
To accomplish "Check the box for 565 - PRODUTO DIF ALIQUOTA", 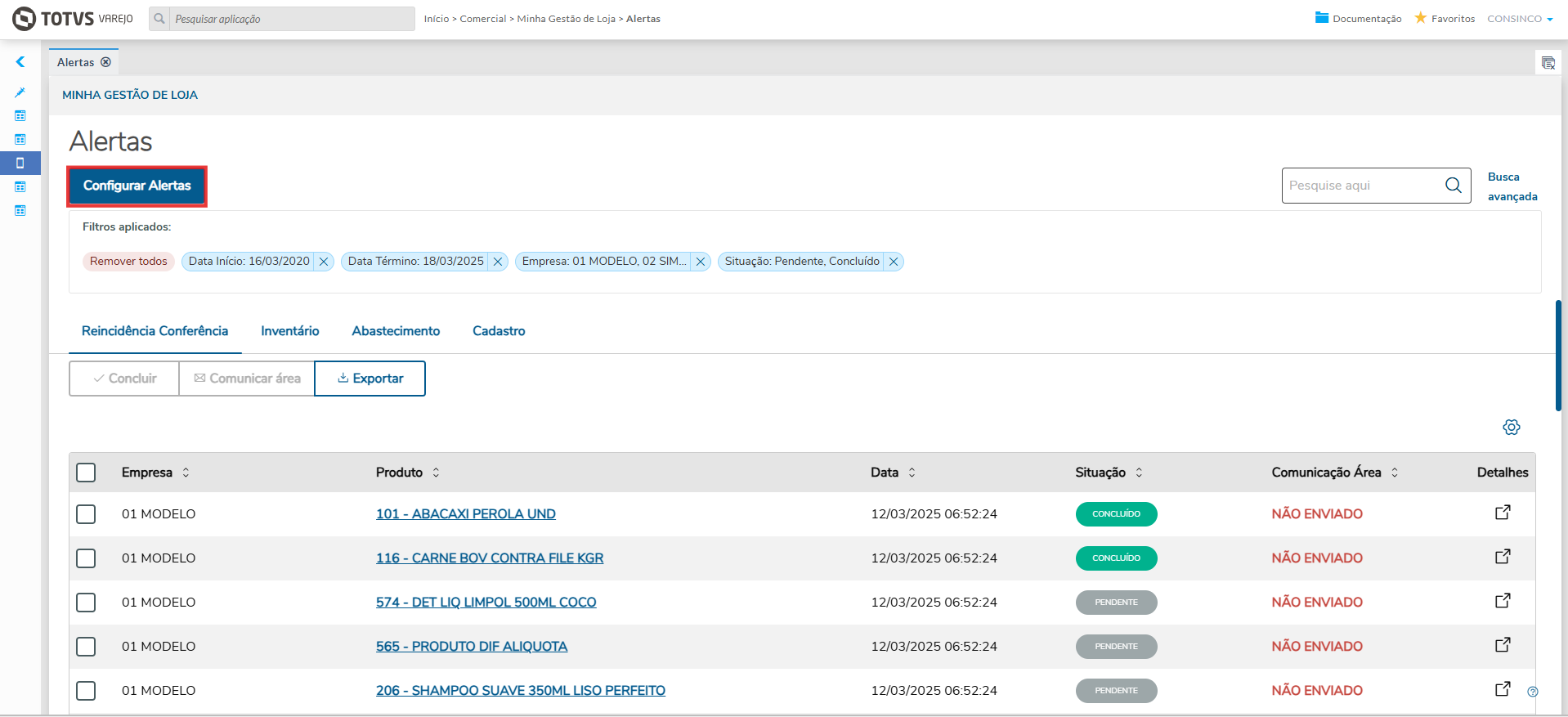I will pos(86,647).
